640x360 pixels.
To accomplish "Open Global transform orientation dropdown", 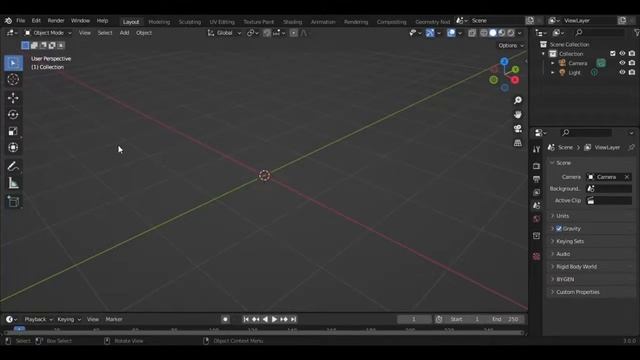I will (x=224, y=33).
